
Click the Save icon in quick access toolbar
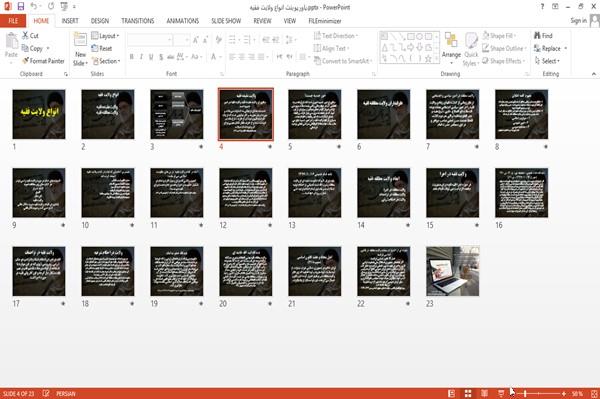point(21,7)
